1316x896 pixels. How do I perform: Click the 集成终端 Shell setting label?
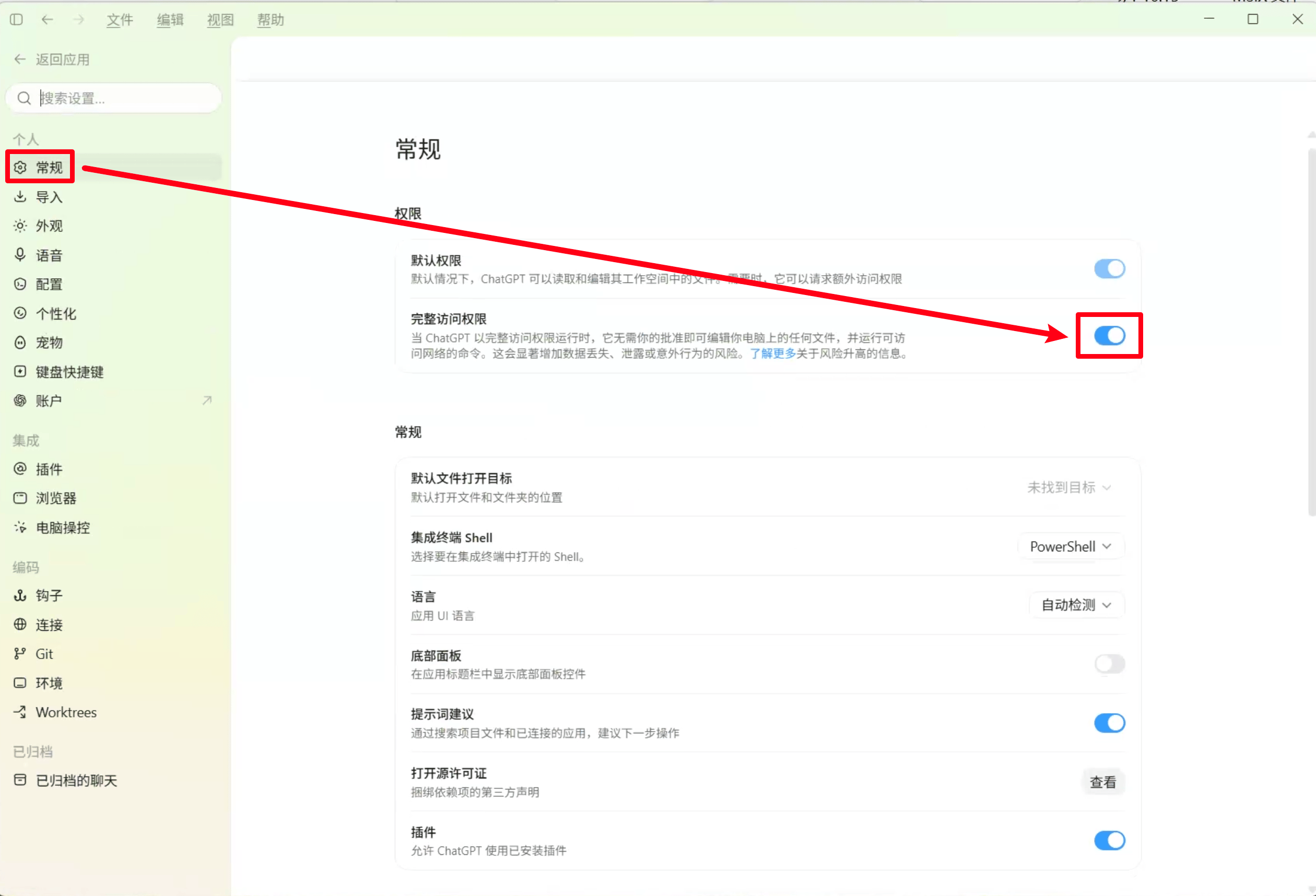pyautogui.click(x=451, y=537)
